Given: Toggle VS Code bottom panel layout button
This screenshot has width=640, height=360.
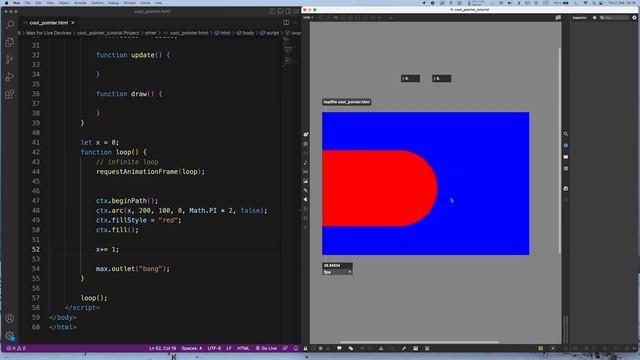Looking at the screenshot, I should [x=280, y=11].
